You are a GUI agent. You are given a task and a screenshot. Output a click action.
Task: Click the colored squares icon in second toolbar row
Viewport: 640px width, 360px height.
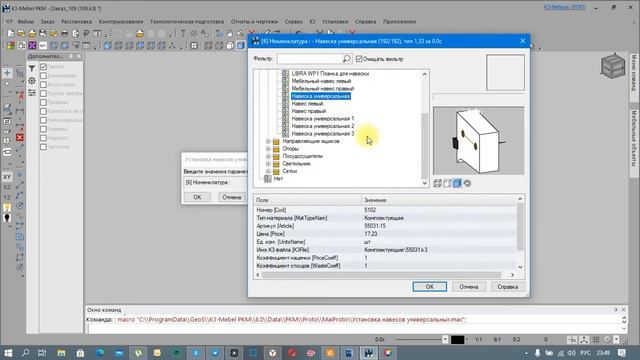11,45
